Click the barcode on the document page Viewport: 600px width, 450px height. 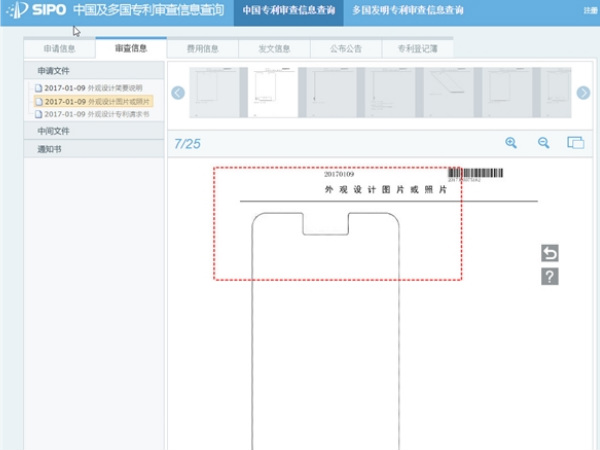click(x=476, y=173)
